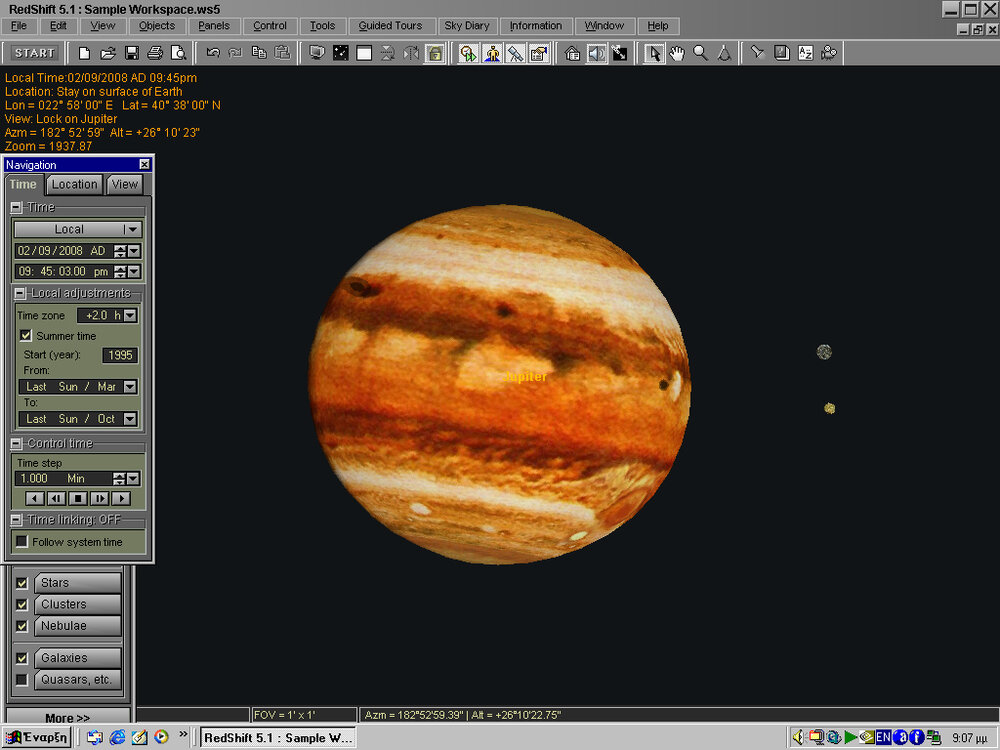Click the starry sky display mode icon
1000x750 pixels.
tap(340, 53)
